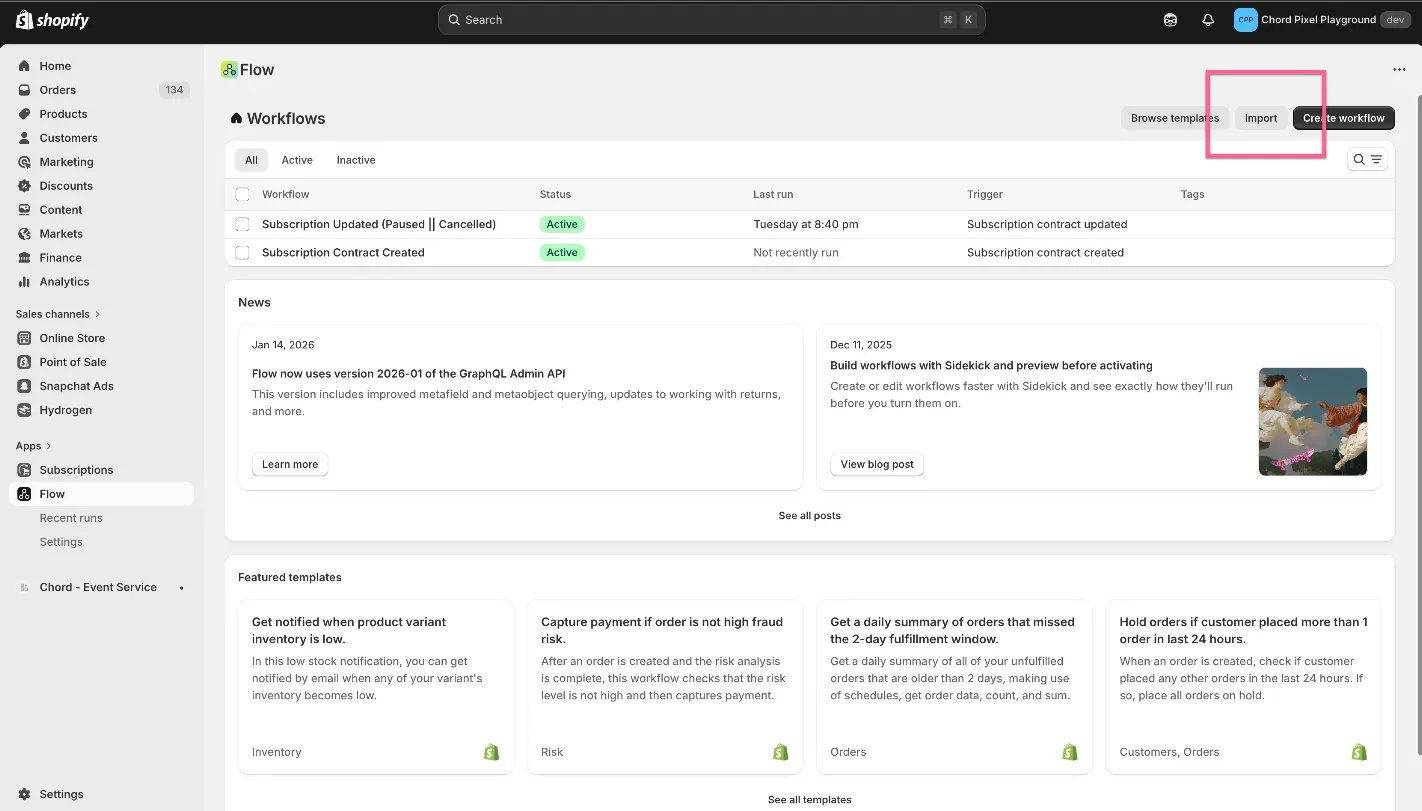
Task: Open Sidekick blog post thumbnail image
Action: [x=1313, y=421]
